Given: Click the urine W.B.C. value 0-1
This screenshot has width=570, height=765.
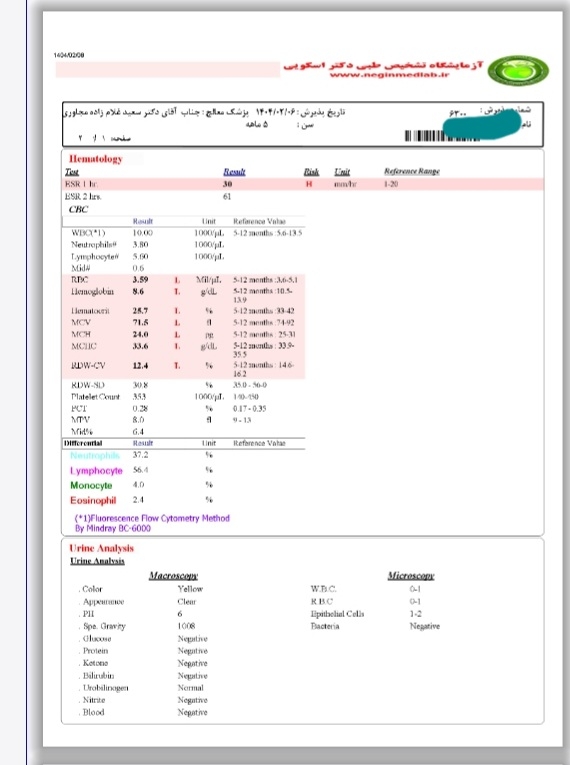Looking at the screenshot, I should [415, 589].
